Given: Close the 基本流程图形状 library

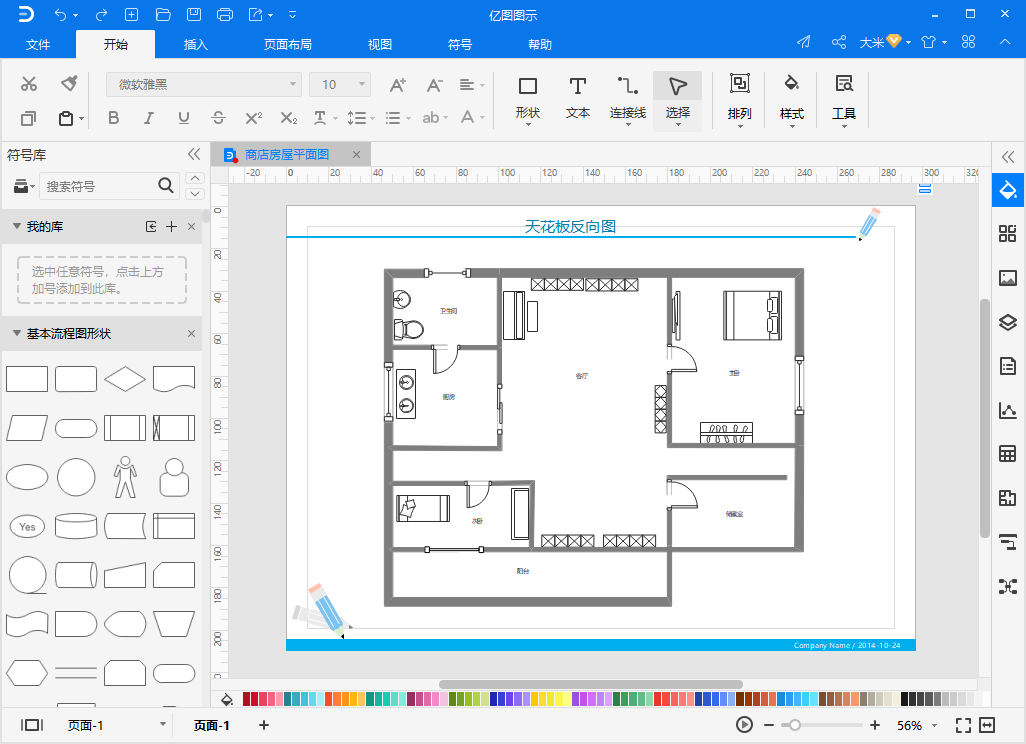Looking at the screenshot, I should (x=191, y=333).
